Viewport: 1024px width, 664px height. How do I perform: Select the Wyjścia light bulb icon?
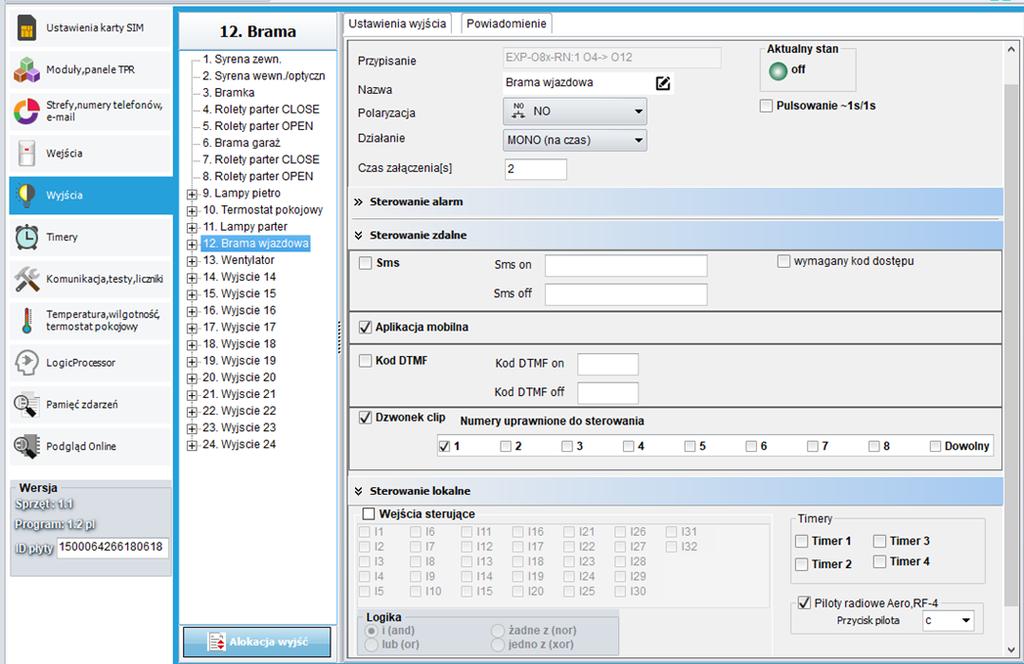coord(26,195)
